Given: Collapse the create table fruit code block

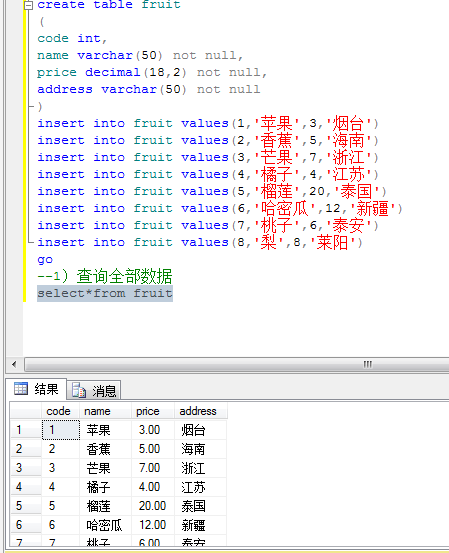Looking at the screenshot, I should (28, 5).
